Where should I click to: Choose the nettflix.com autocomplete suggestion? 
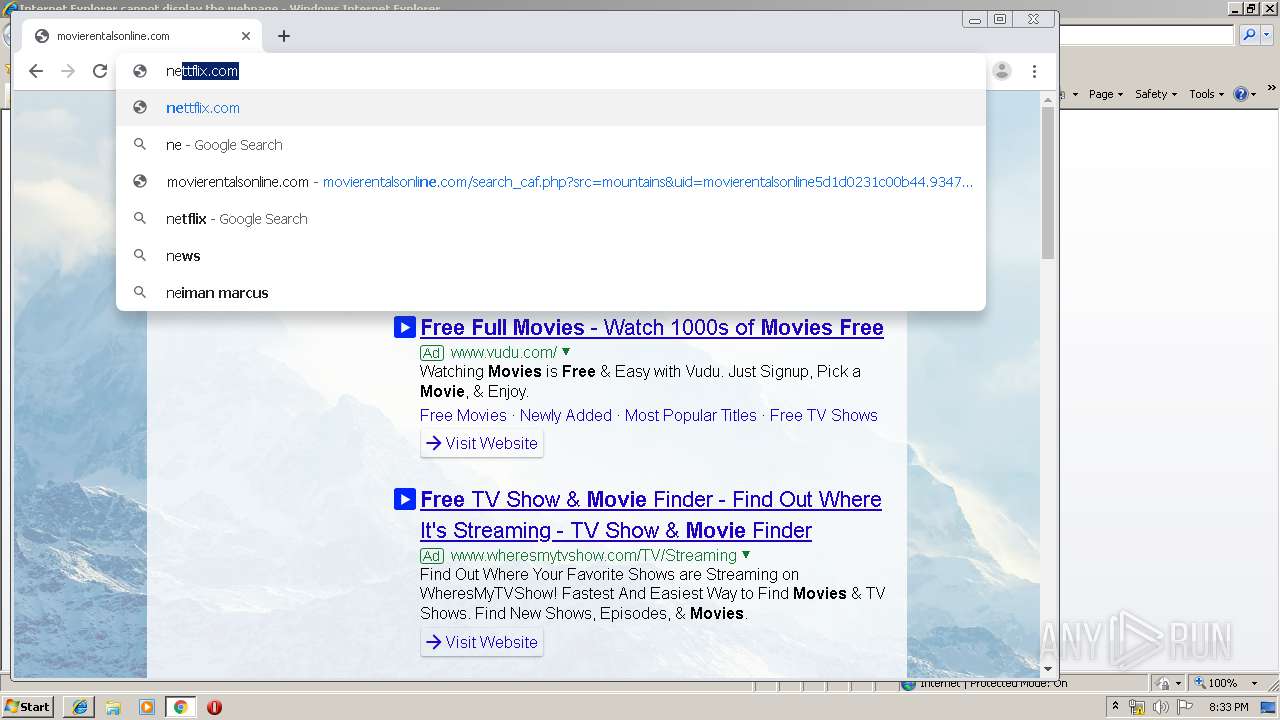coord(551,108)
